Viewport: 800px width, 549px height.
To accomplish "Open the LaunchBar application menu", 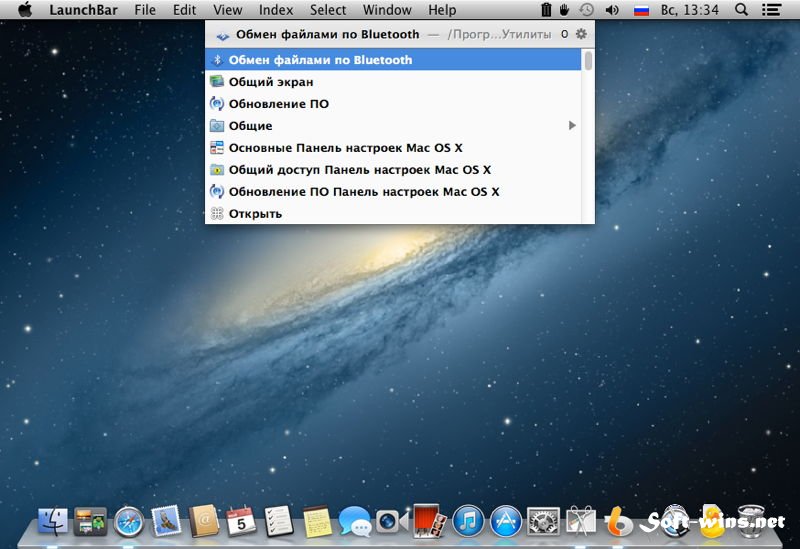I will tap(83, 10).
